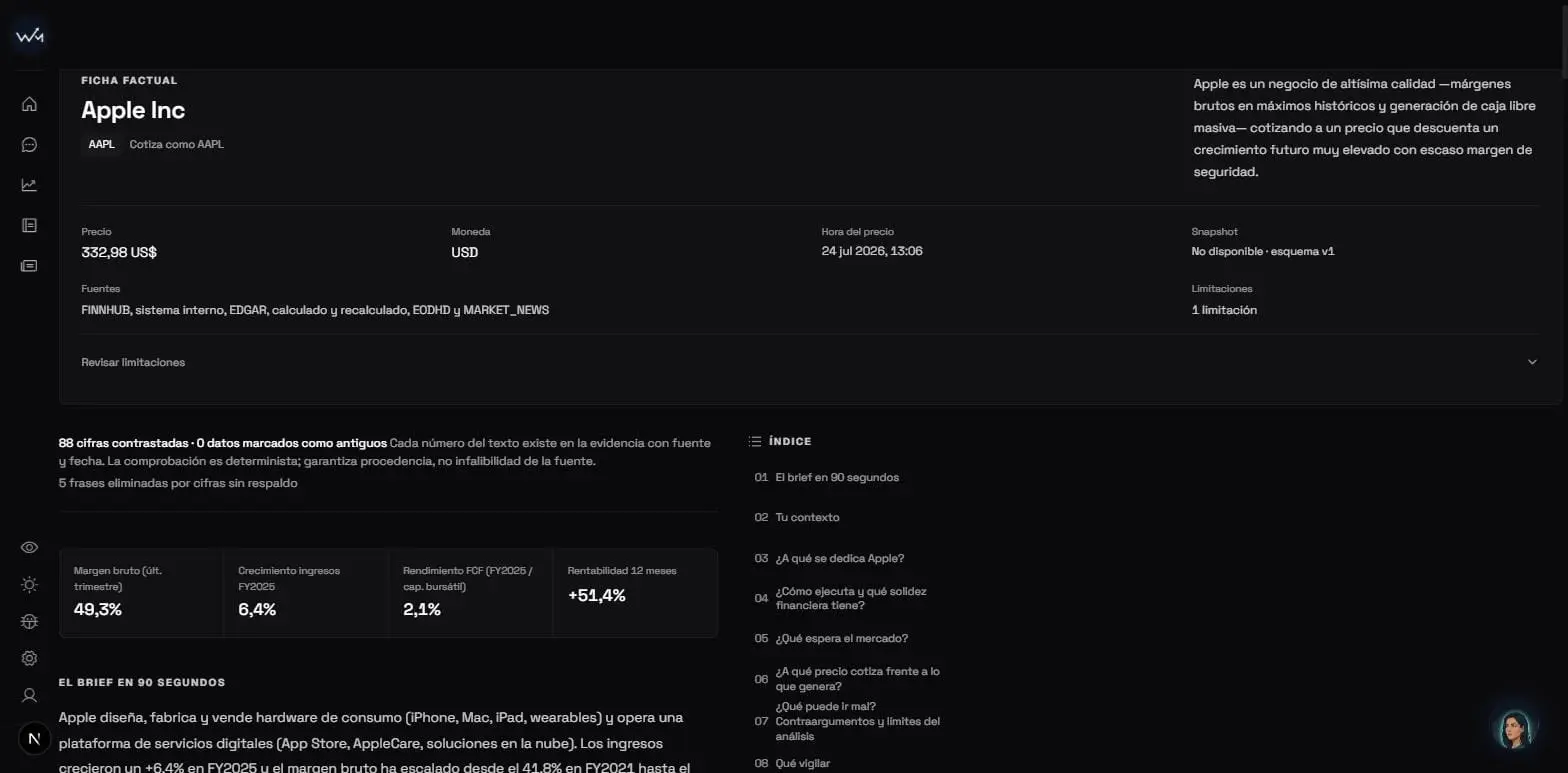Jump to Qué vigilar index entry

802,763
